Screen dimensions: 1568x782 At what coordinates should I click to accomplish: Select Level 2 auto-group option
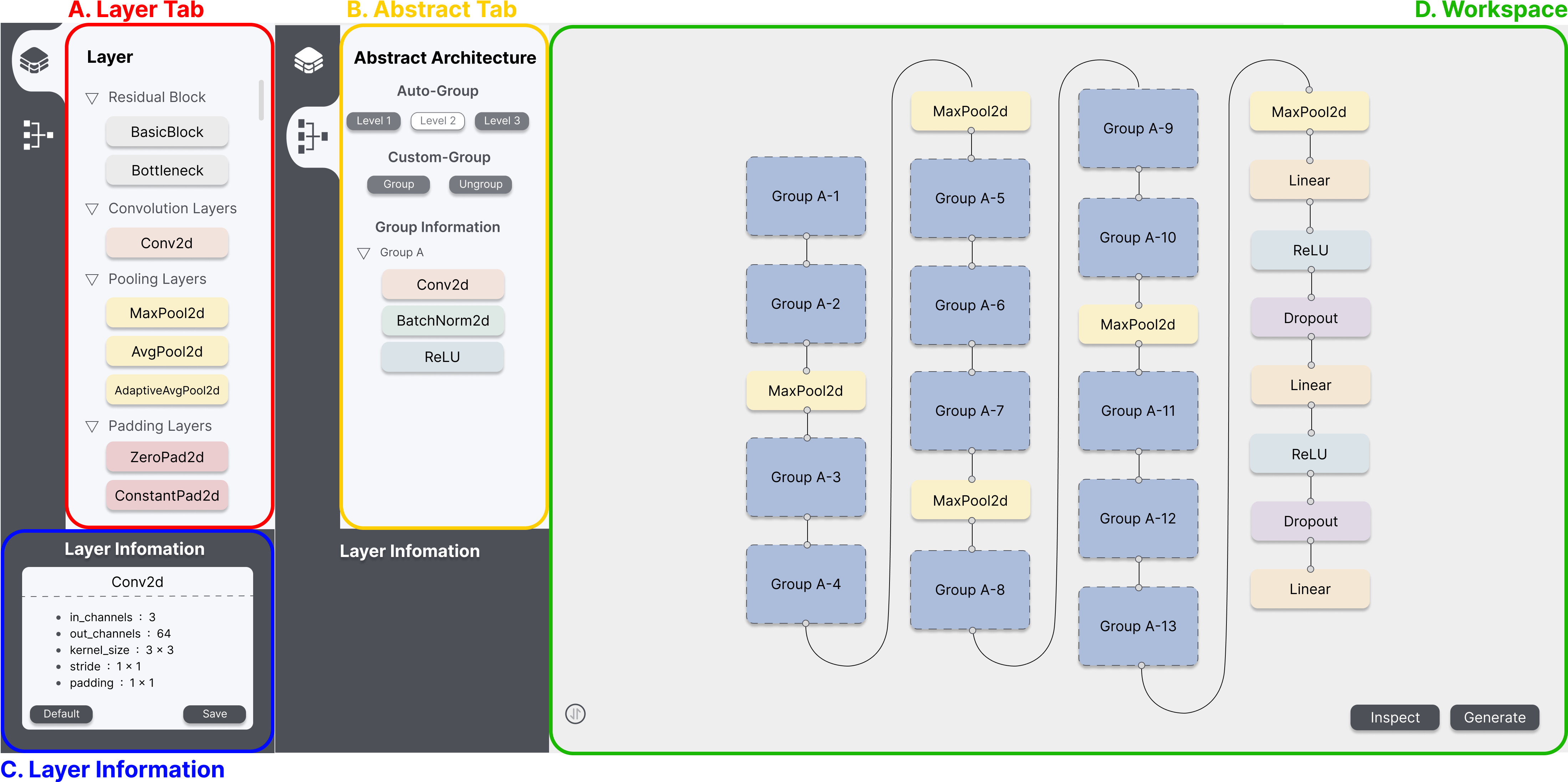tap(437, 121)
